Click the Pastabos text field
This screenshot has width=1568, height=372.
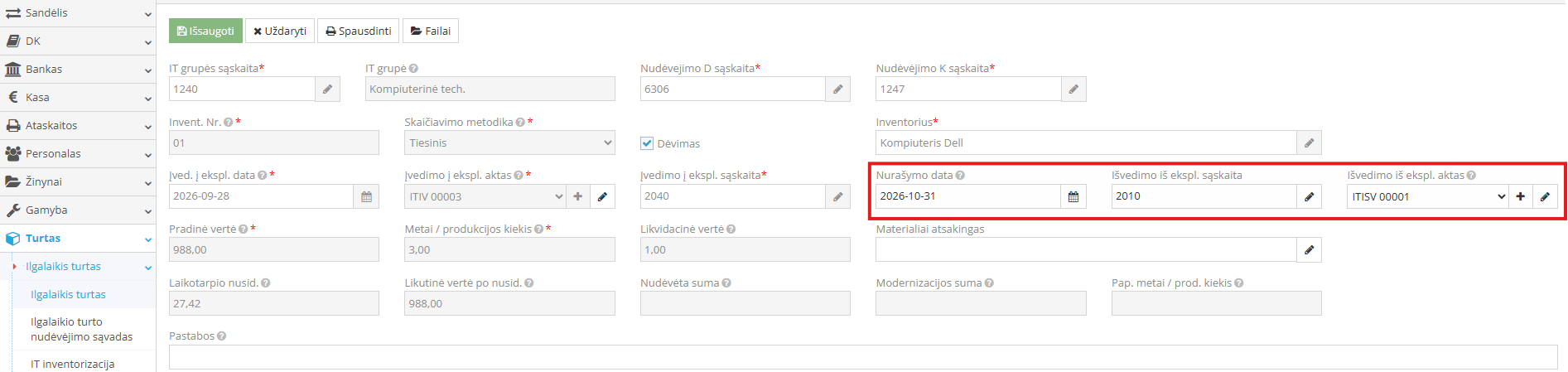(863, 357)
